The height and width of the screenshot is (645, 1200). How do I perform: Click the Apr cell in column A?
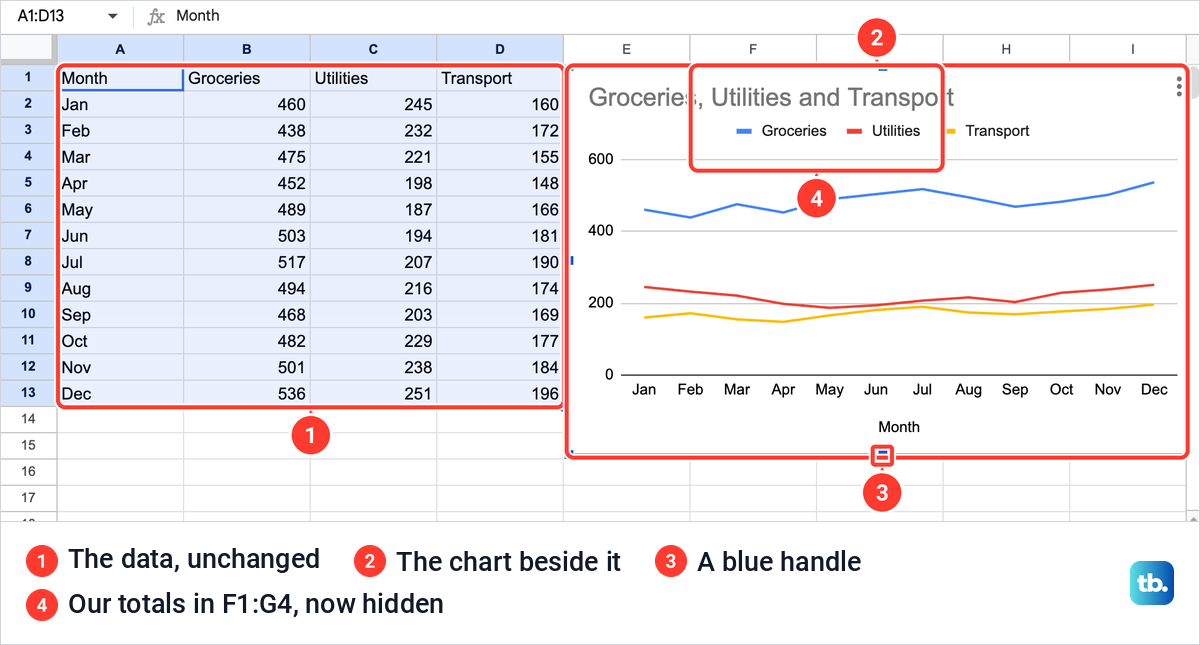[x=120, y=183]
